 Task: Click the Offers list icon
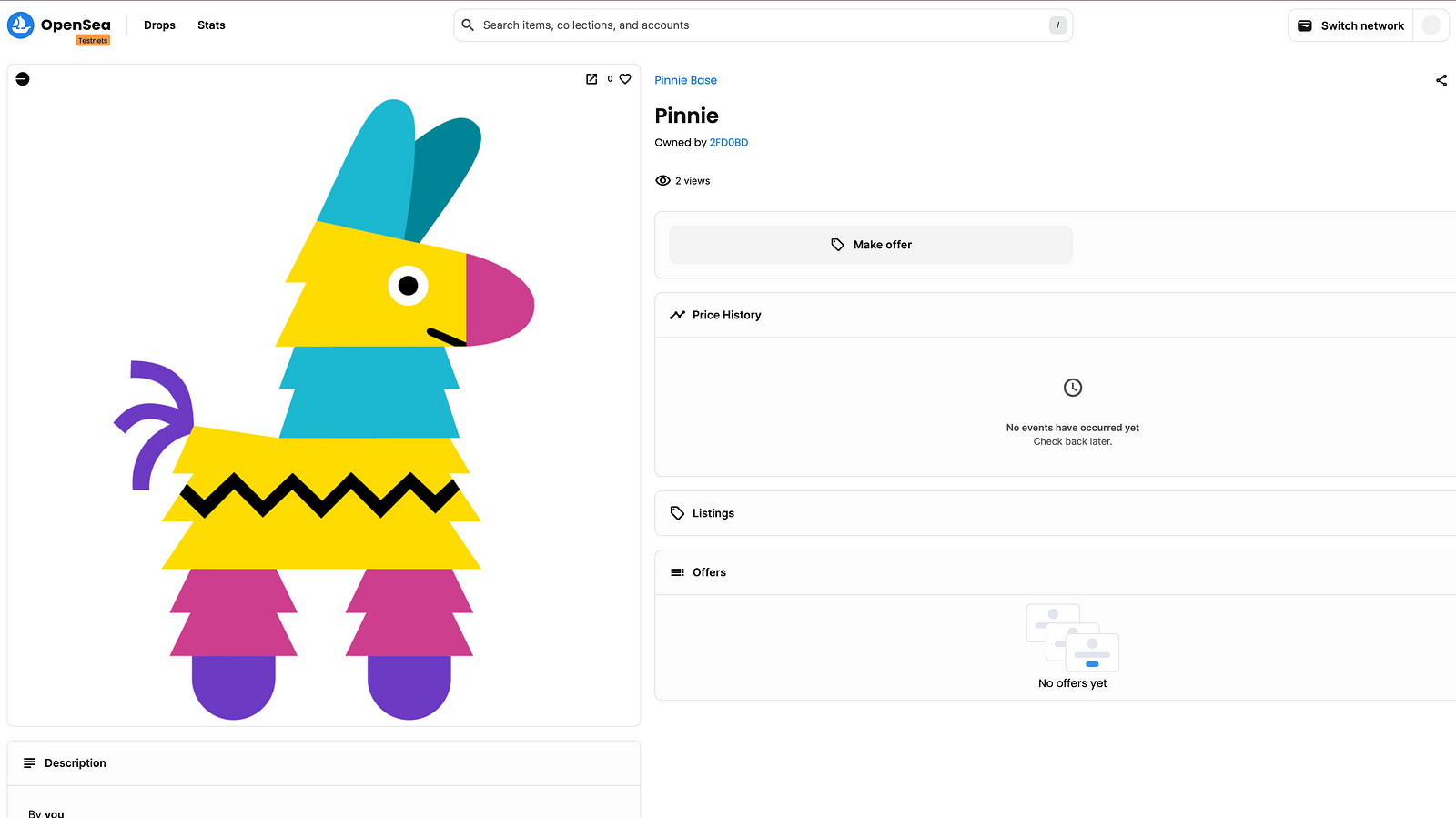coord(677,572)
